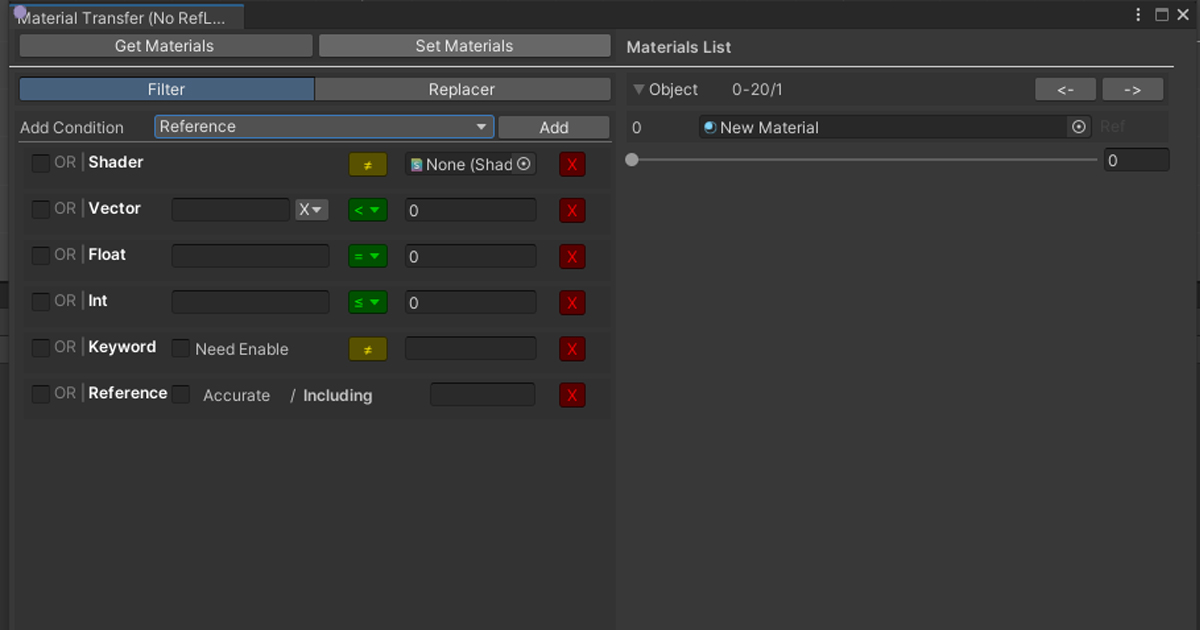Delete the Shader condition with its red X
This screenshot has width=1200, height=630.
[x=572, y=164]
